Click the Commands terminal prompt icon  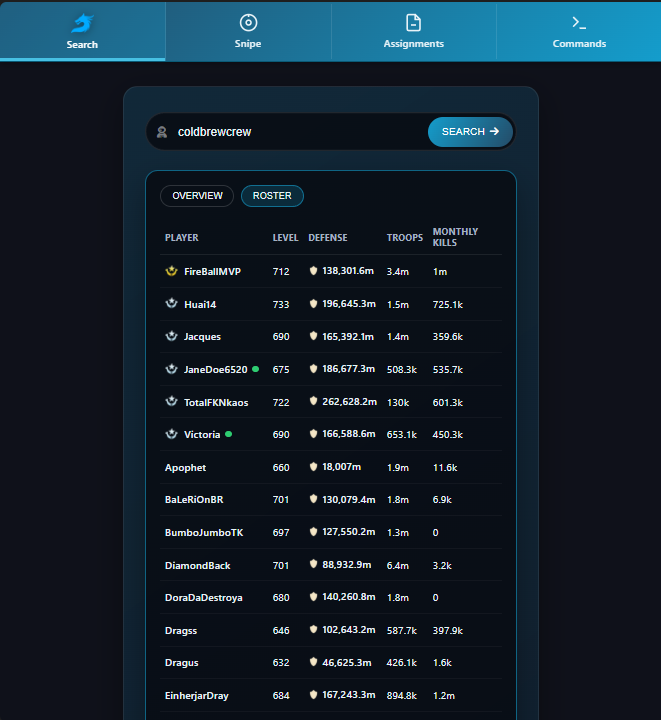pos(579,23)
